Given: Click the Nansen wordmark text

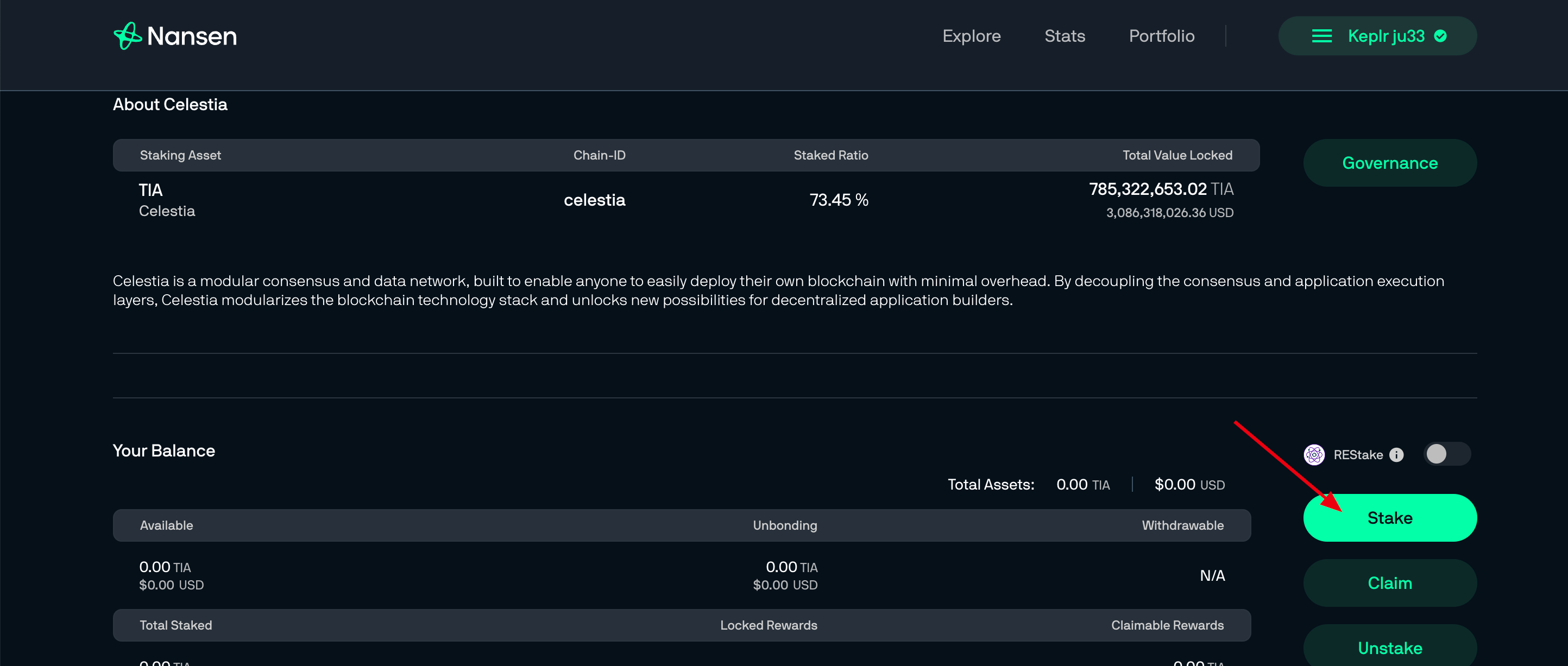Looking at the screenshot, I should coord(192,36).
